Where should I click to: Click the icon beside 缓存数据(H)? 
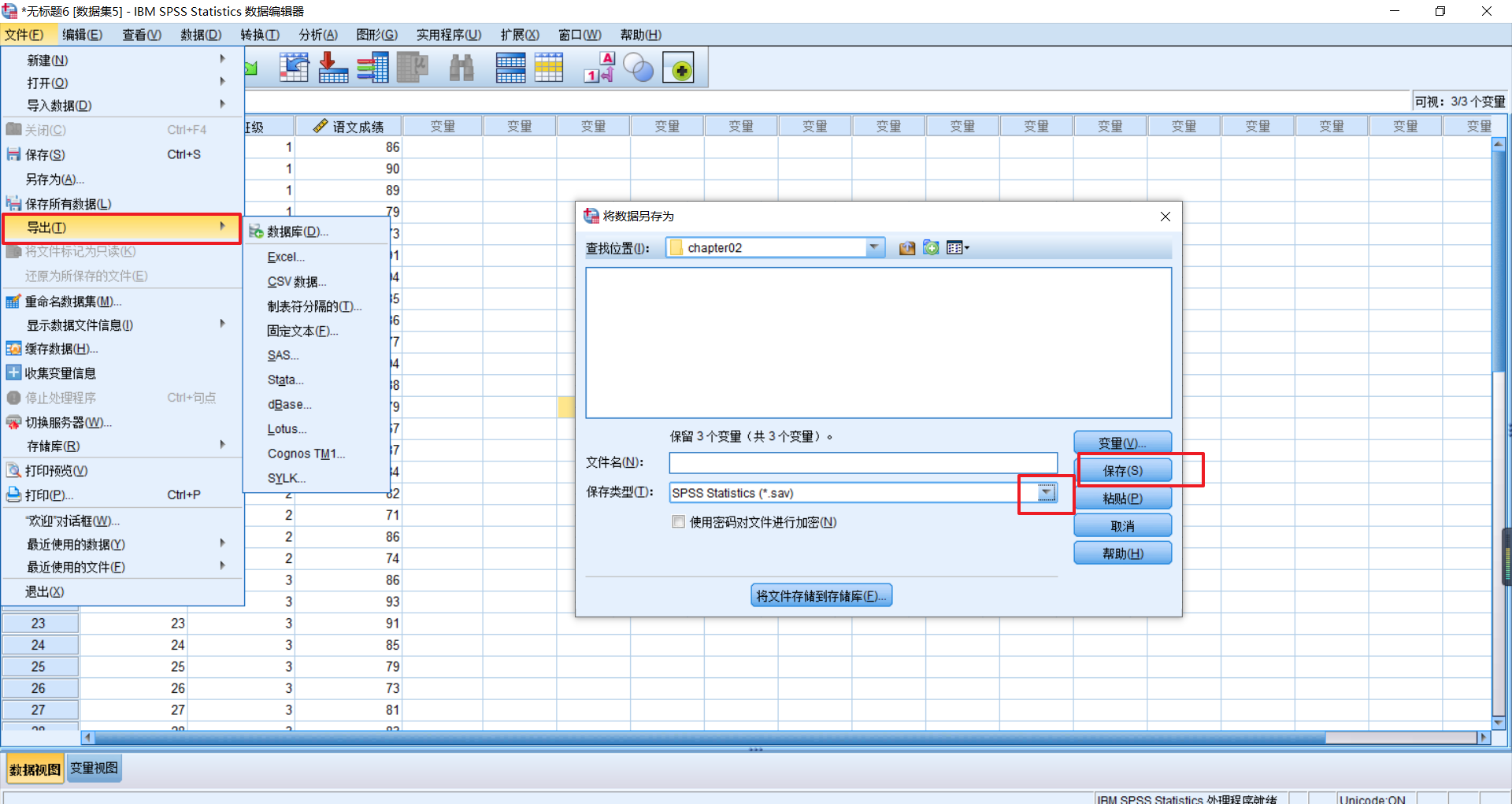pos(13,348)
